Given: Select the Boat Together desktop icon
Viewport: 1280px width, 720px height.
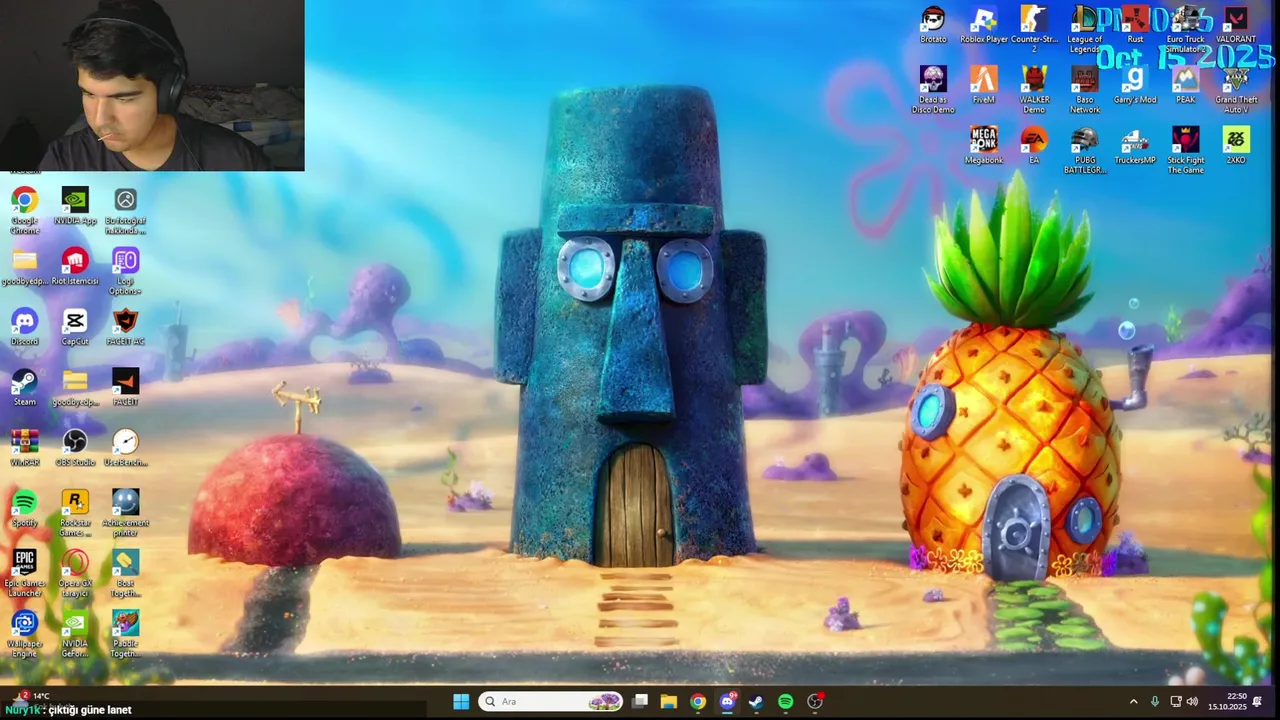Looking at the screenshot, I should [x=125, y=575].
